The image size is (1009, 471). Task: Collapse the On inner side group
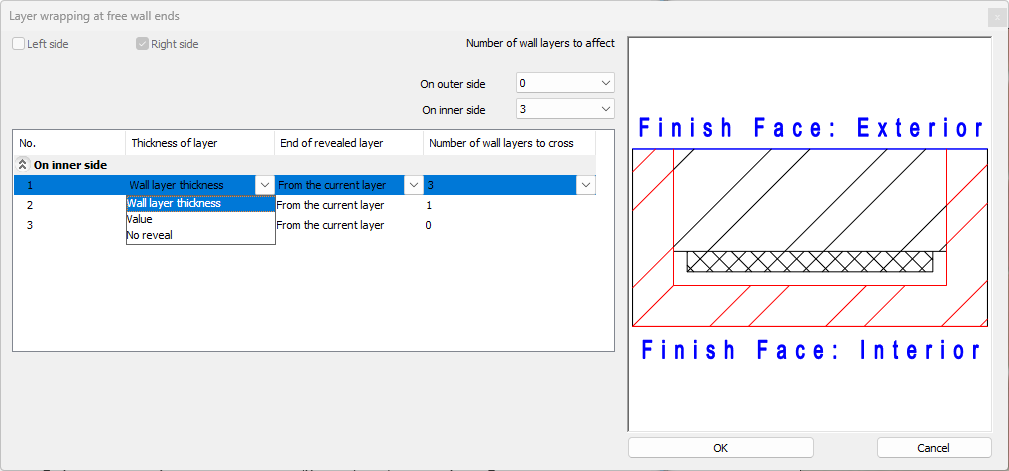coord(22,165)
